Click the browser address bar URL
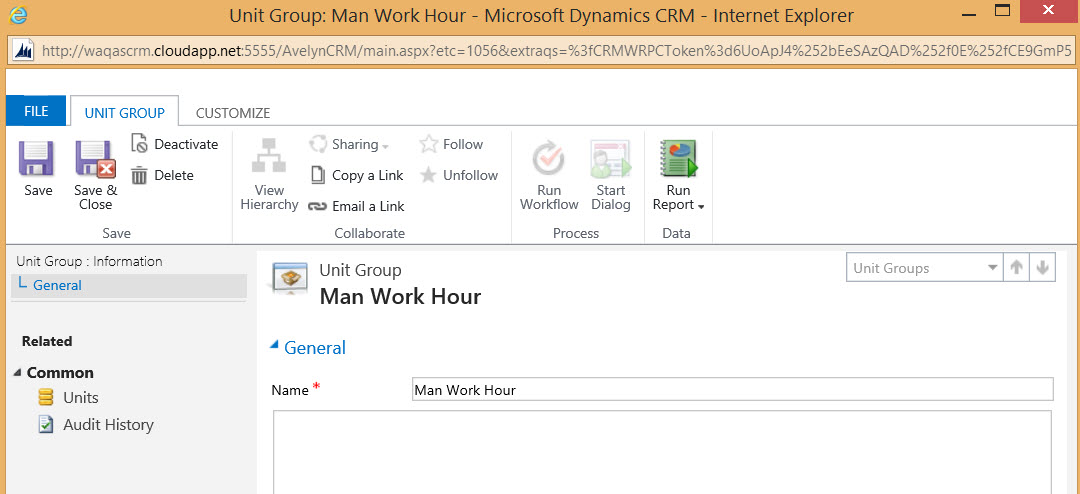The image size is (1080, 494). coord(557,50)
